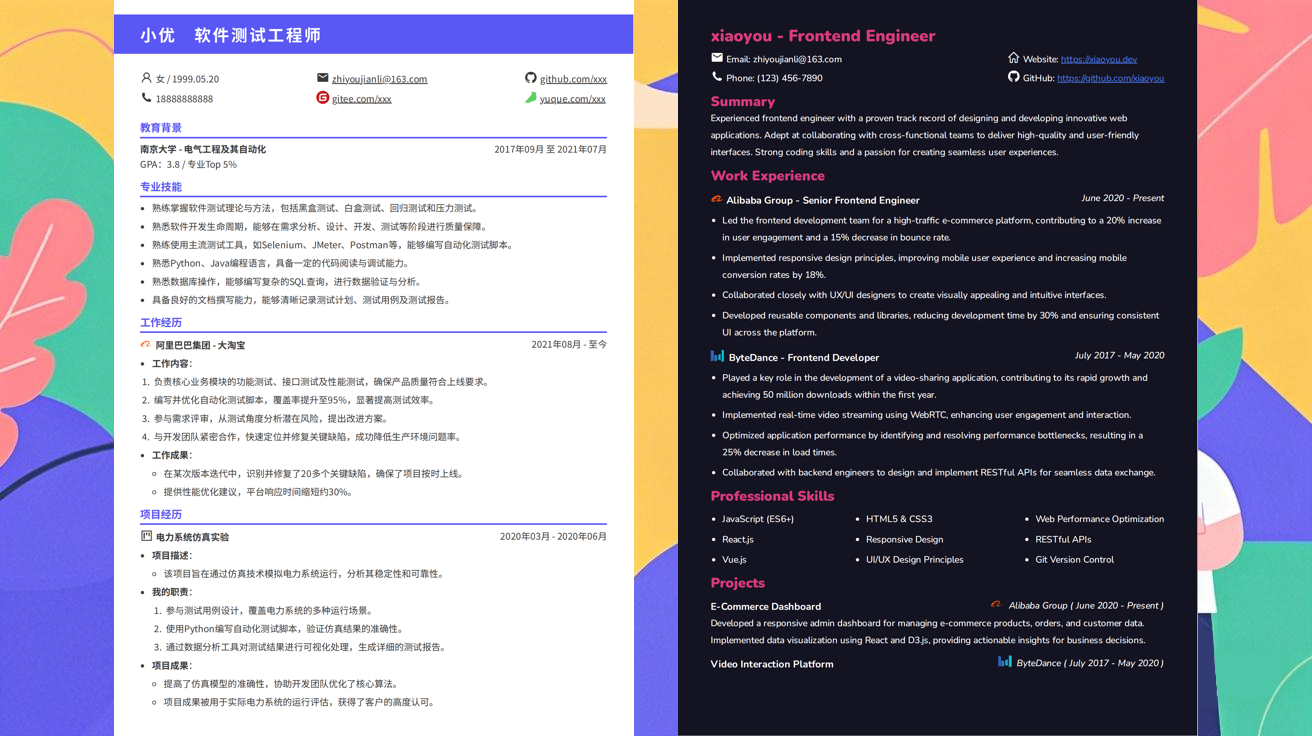Screen dimensions: 1312x736
Task: Click the UI/UX Design Principles skill
Action: click(x=915, y=560)
